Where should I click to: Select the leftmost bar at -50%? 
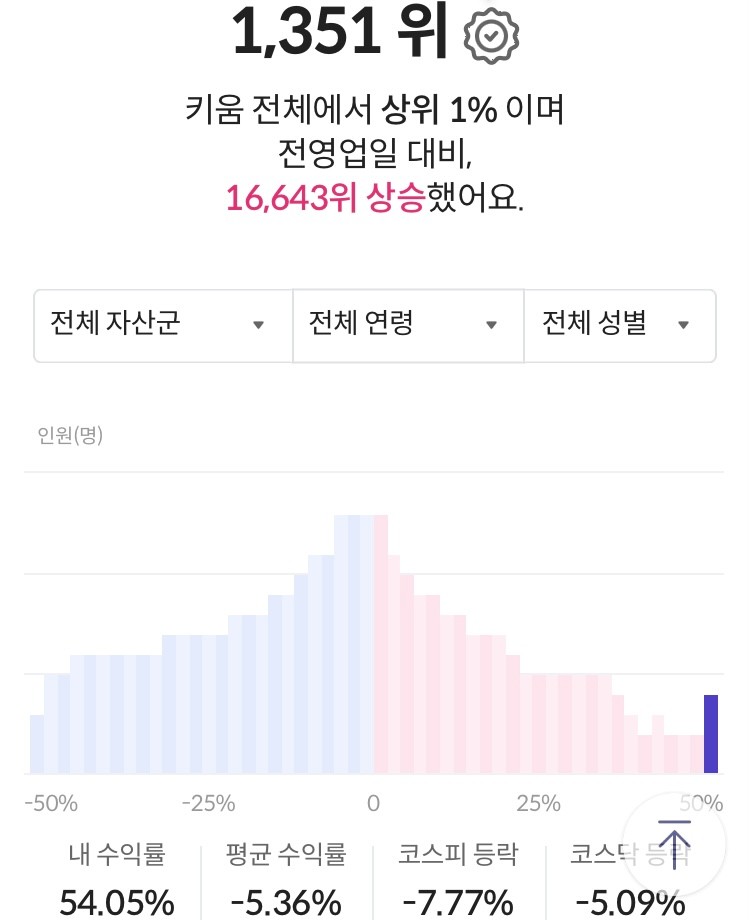[37, 744]
